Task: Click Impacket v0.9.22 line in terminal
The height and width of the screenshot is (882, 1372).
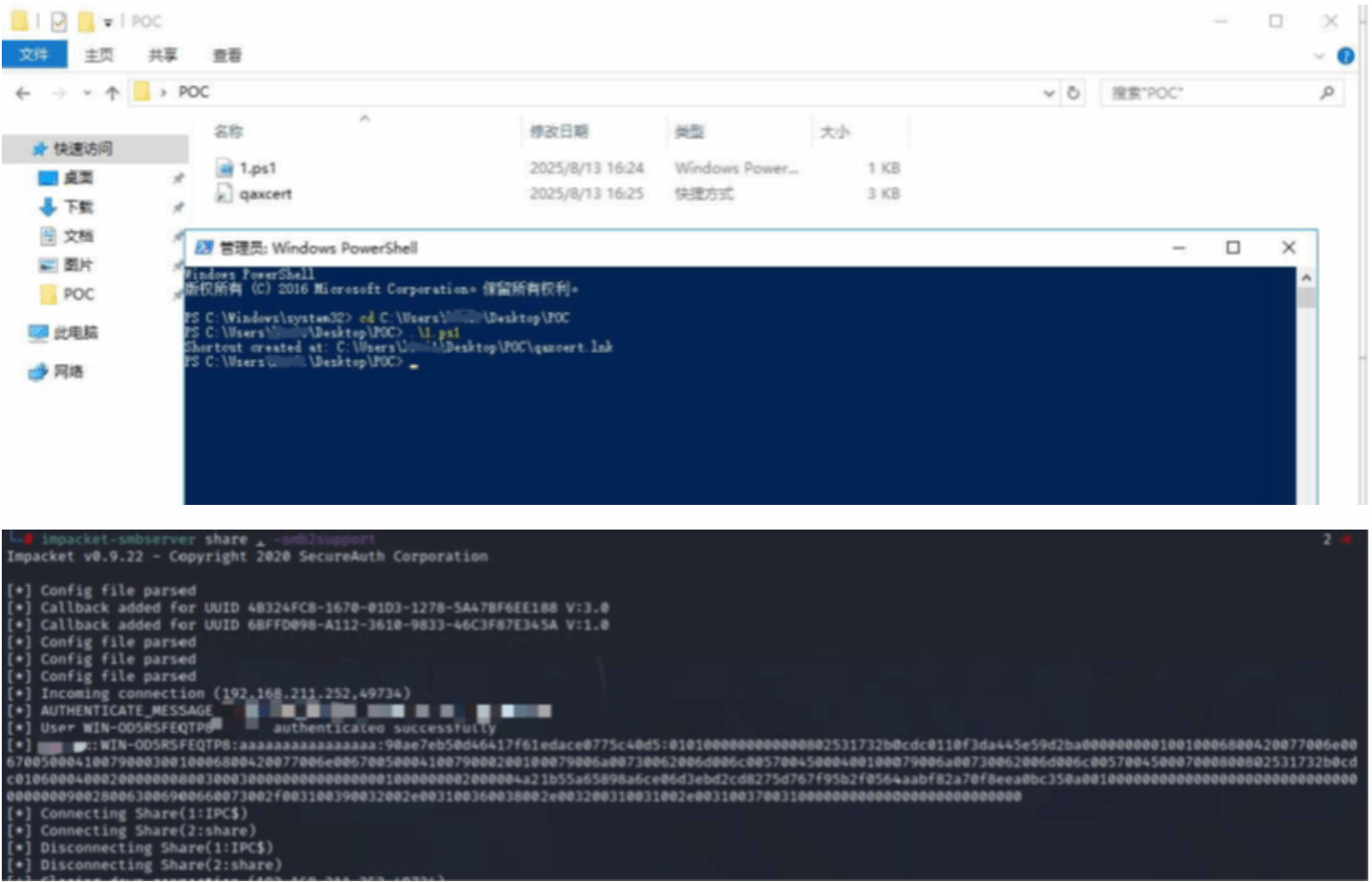Action: coord(248,556)
